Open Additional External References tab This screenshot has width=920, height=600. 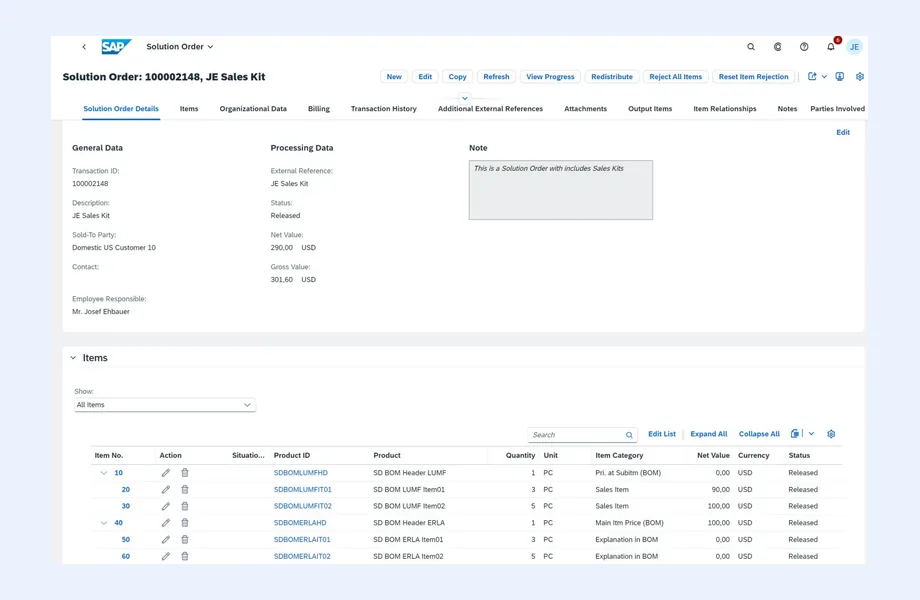(x=491, y=109)
